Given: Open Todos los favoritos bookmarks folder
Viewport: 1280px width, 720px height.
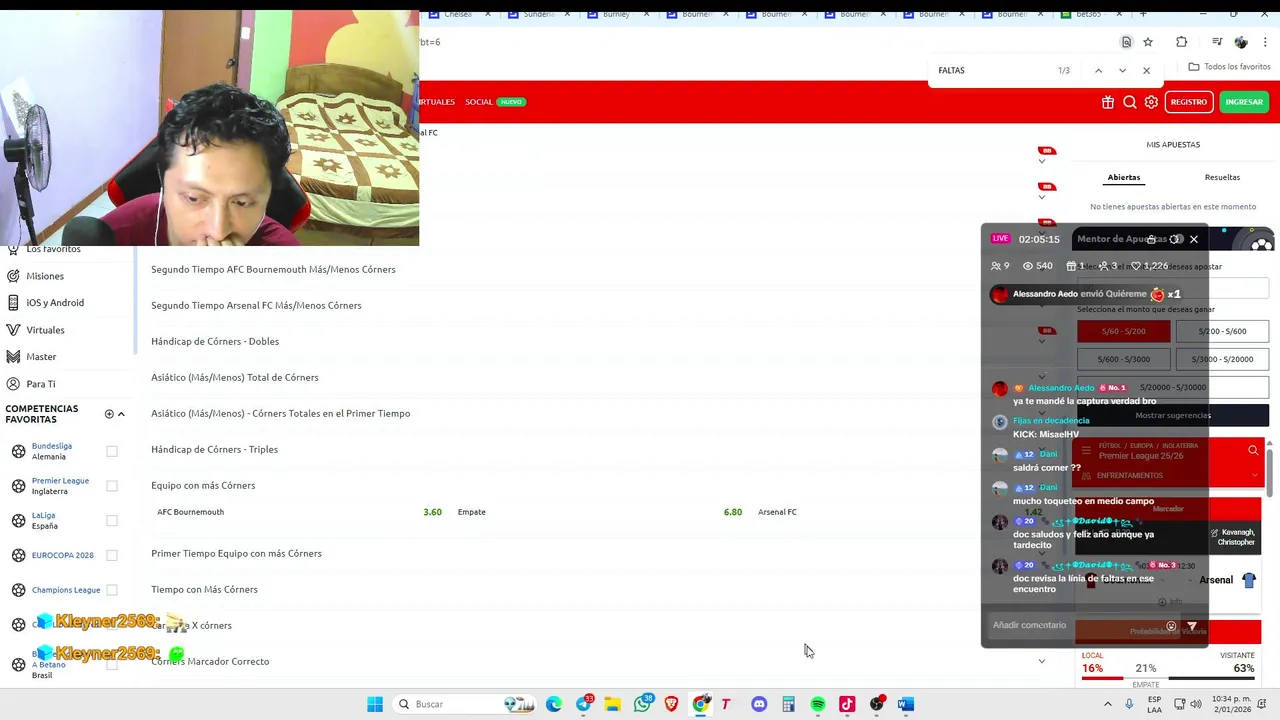Looking at the screenshot, I should 1229,67.
